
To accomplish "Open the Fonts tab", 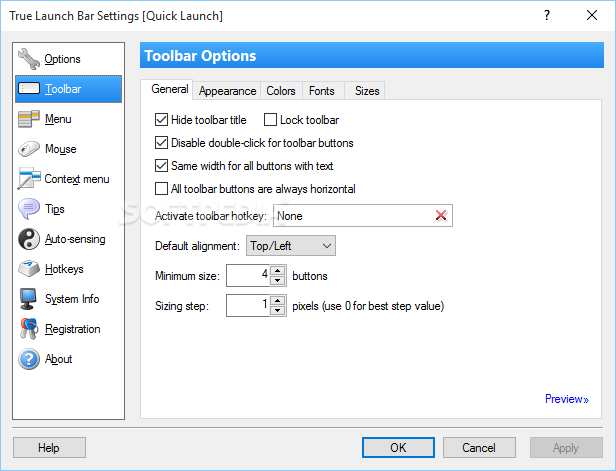I will click(x=322, y=91).
